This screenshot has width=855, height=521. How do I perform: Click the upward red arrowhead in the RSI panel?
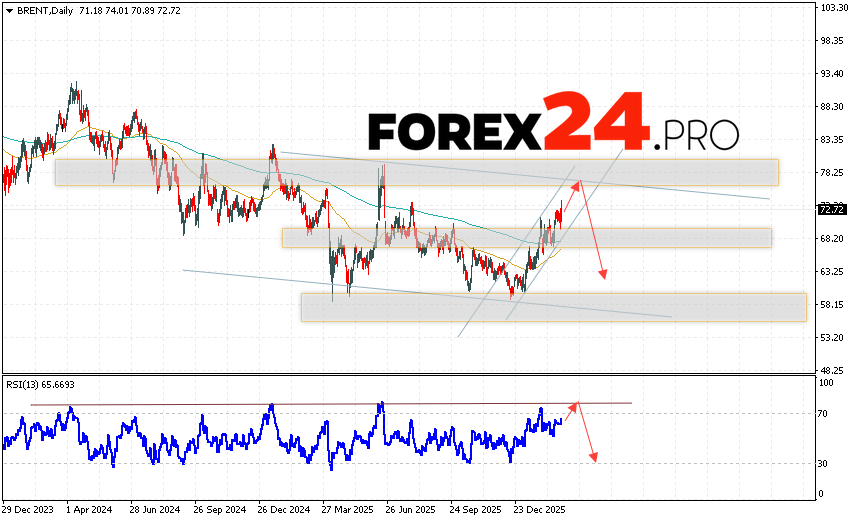pyautogui.click(x=575, y=405)
